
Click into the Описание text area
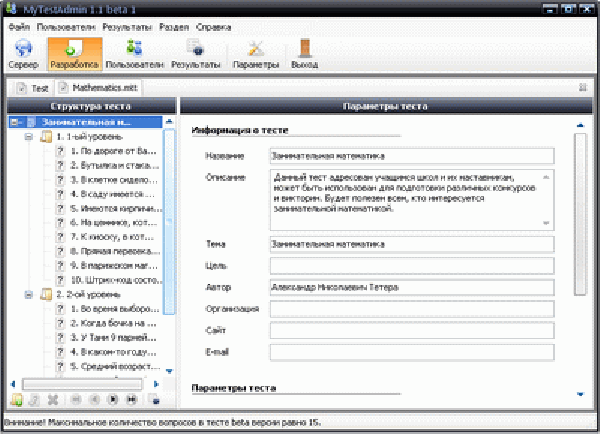tap(412, 200)
